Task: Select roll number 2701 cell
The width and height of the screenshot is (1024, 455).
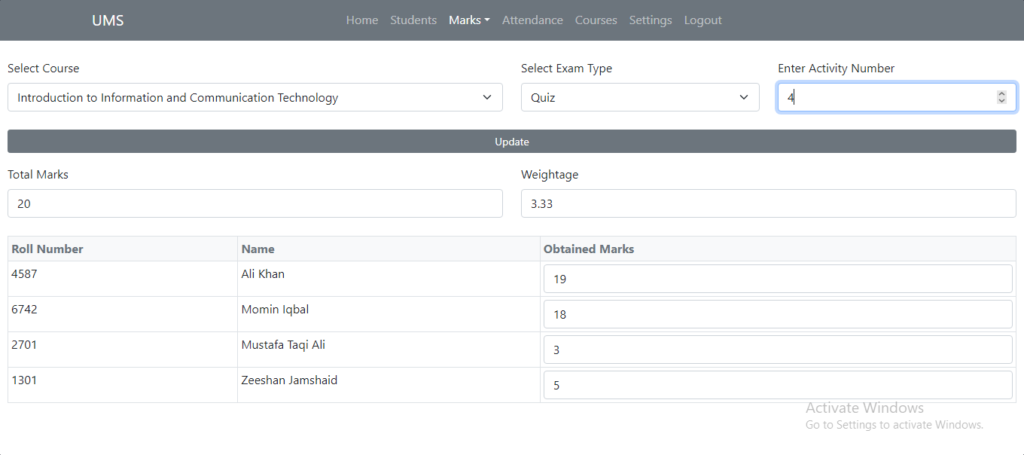Action: pyautogui.click(x=123, y=350)
